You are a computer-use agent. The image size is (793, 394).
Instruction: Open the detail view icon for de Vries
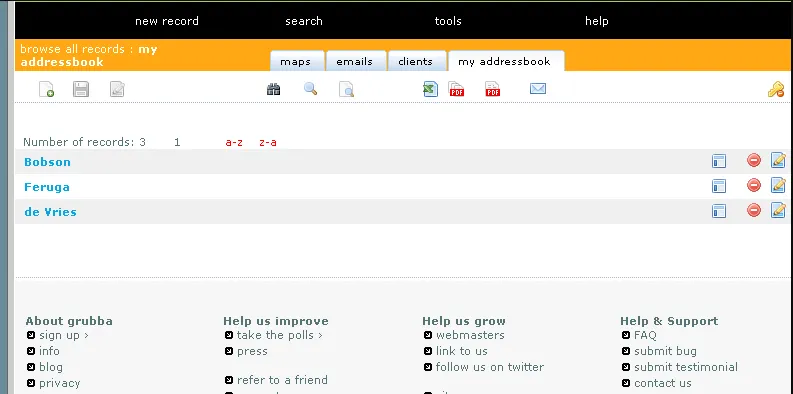click(719, 211)
